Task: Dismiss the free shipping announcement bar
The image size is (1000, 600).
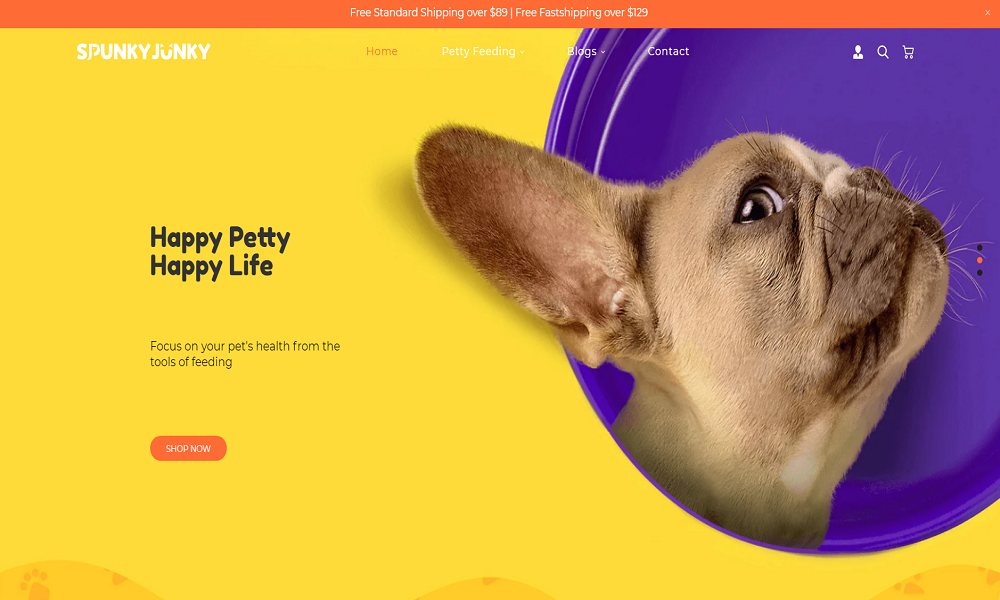Action: coord(987,13)
